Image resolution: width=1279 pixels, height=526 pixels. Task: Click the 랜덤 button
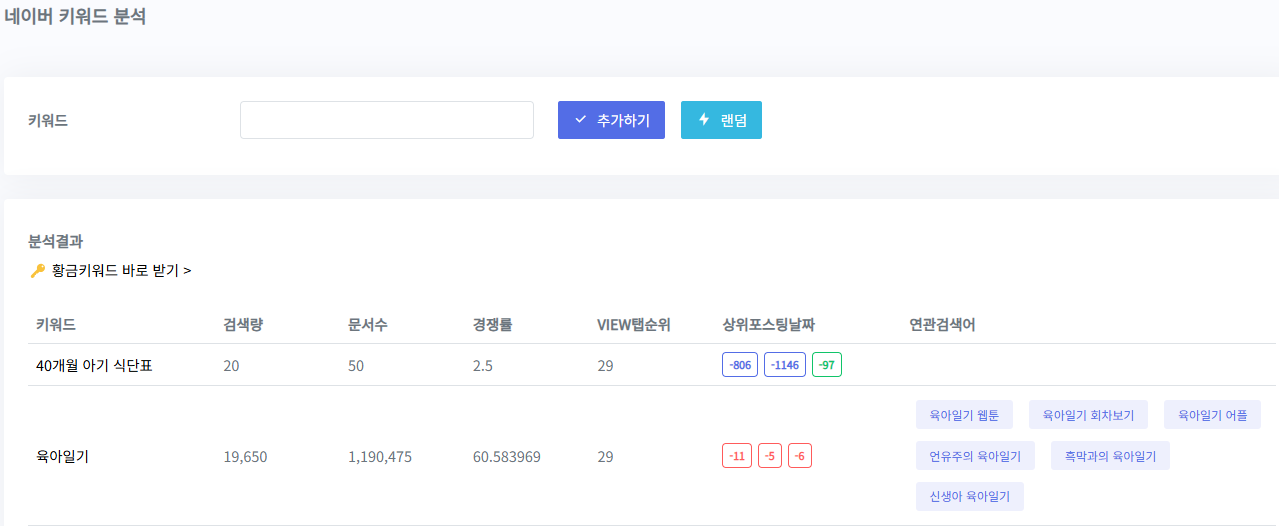tap(721, 120)
